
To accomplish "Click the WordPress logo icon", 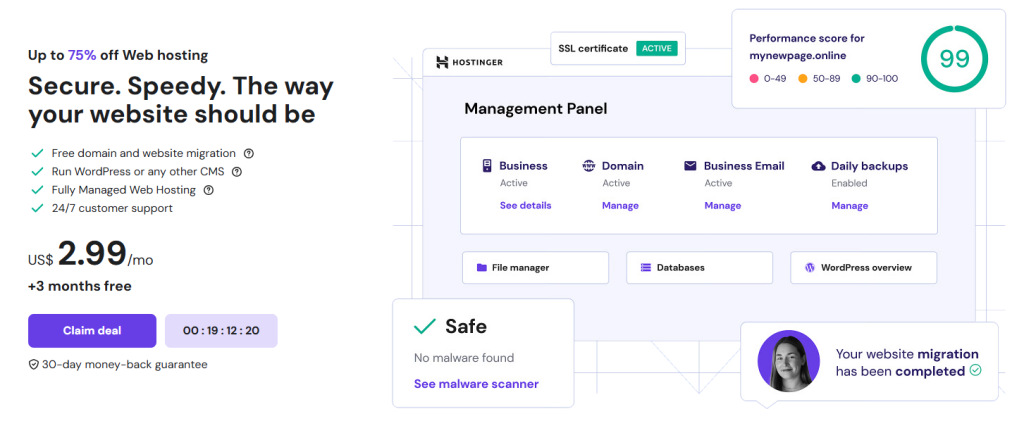I will (x=810, y=267).
